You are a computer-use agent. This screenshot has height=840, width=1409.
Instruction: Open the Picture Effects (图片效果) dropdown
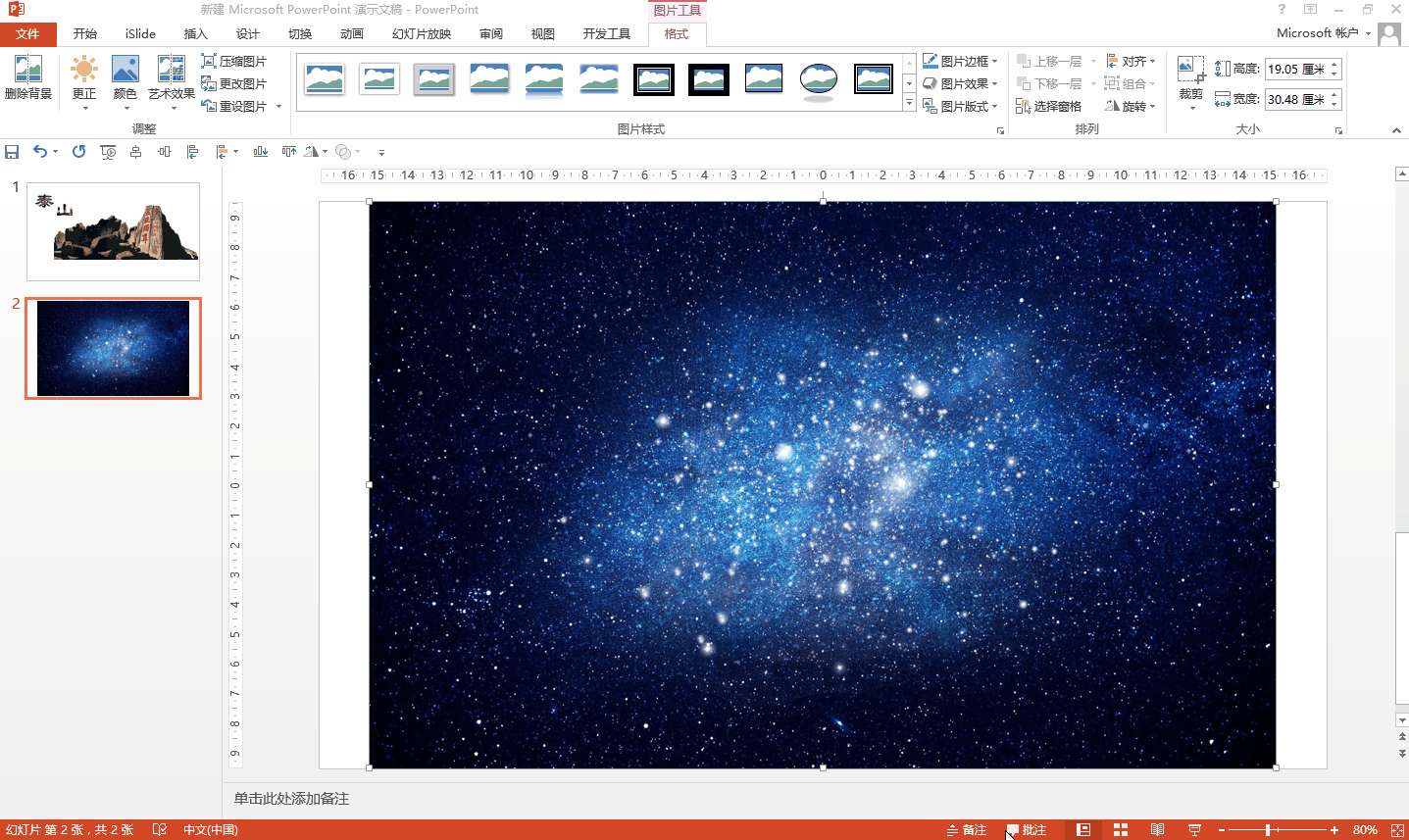click(x=960, y=83)
